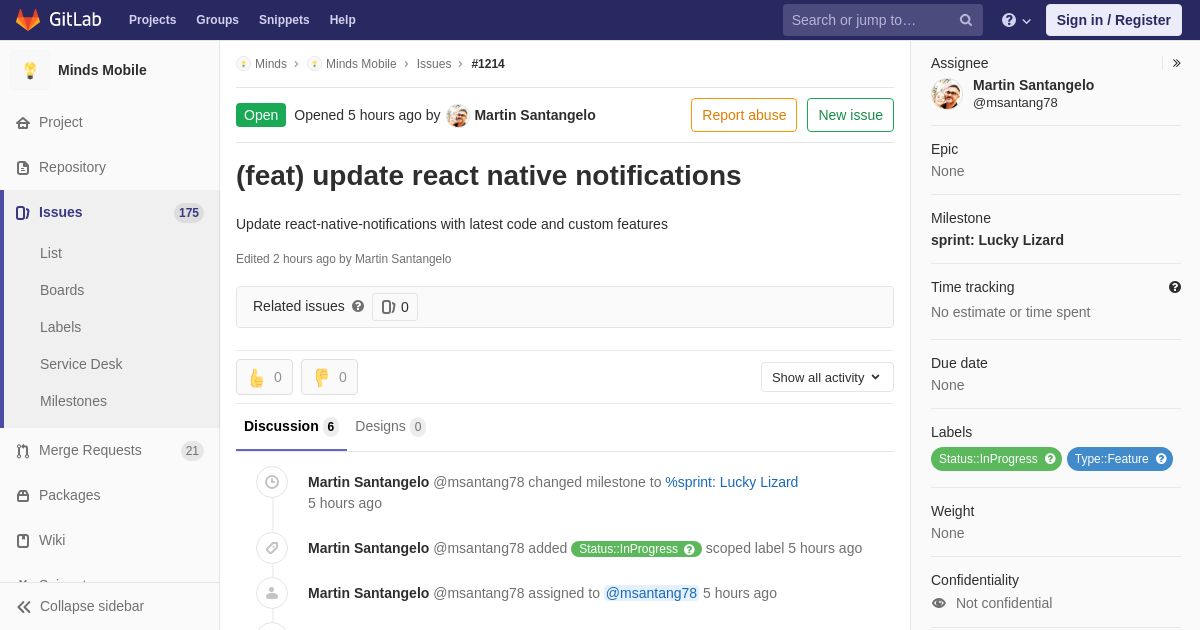Screen dimensions: 1200x630
Task: Click the Related issues help icon
Action: coord(358,306)
